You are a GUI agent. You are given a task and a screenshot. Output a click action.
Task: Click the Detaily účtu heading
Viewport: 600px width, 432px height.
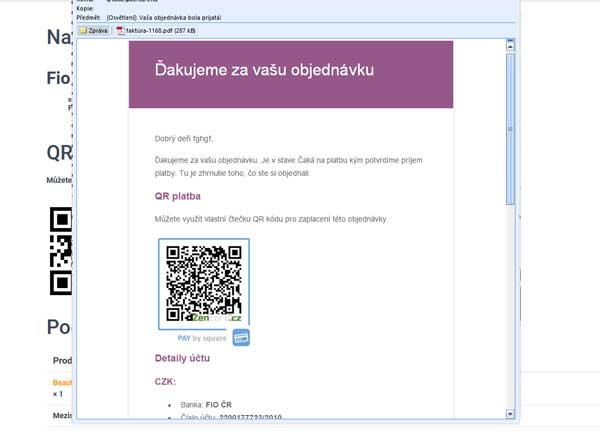tap(182, 358)
